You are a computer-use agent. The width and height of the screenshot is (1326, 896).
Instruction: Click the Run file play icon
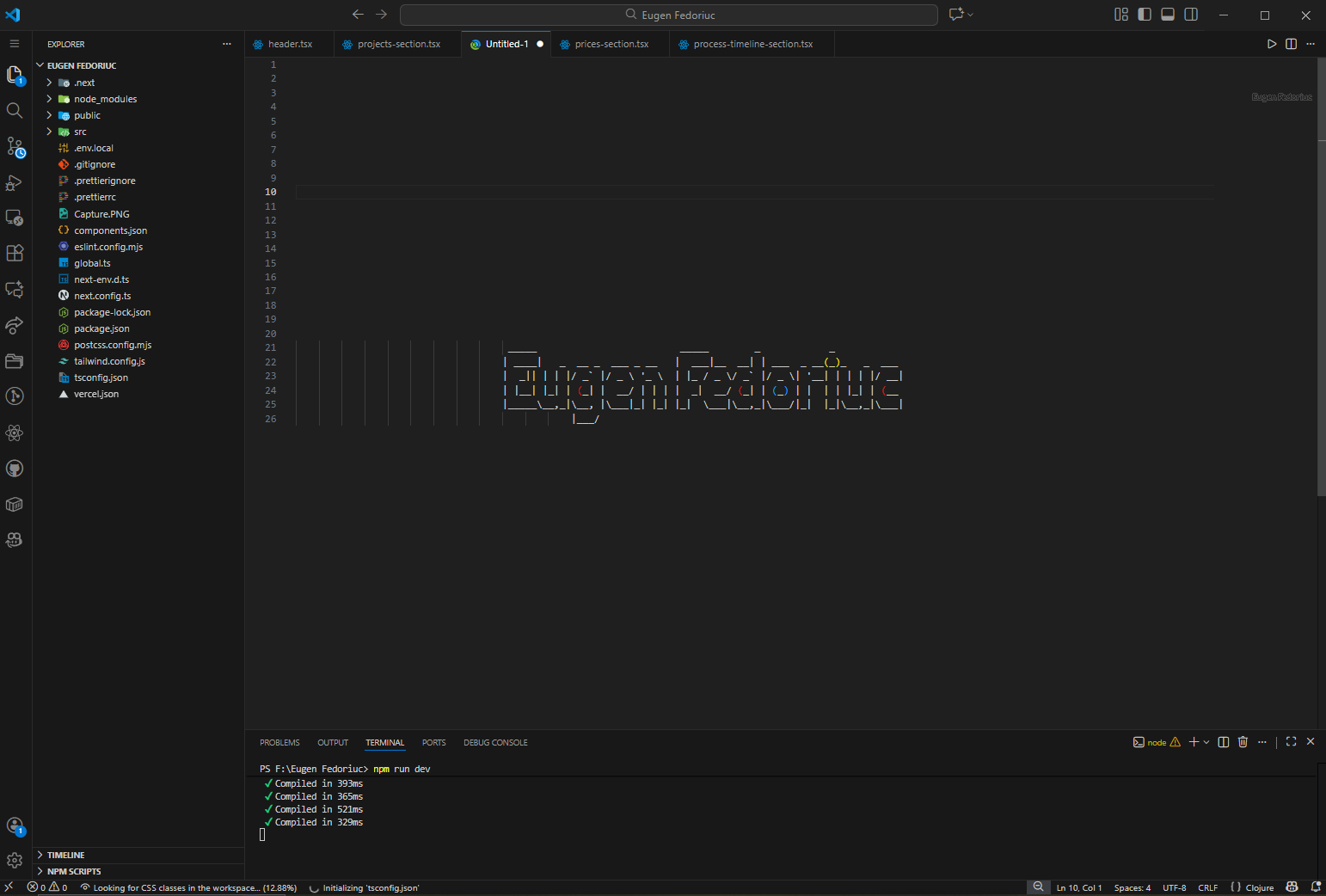[1272, 44]
